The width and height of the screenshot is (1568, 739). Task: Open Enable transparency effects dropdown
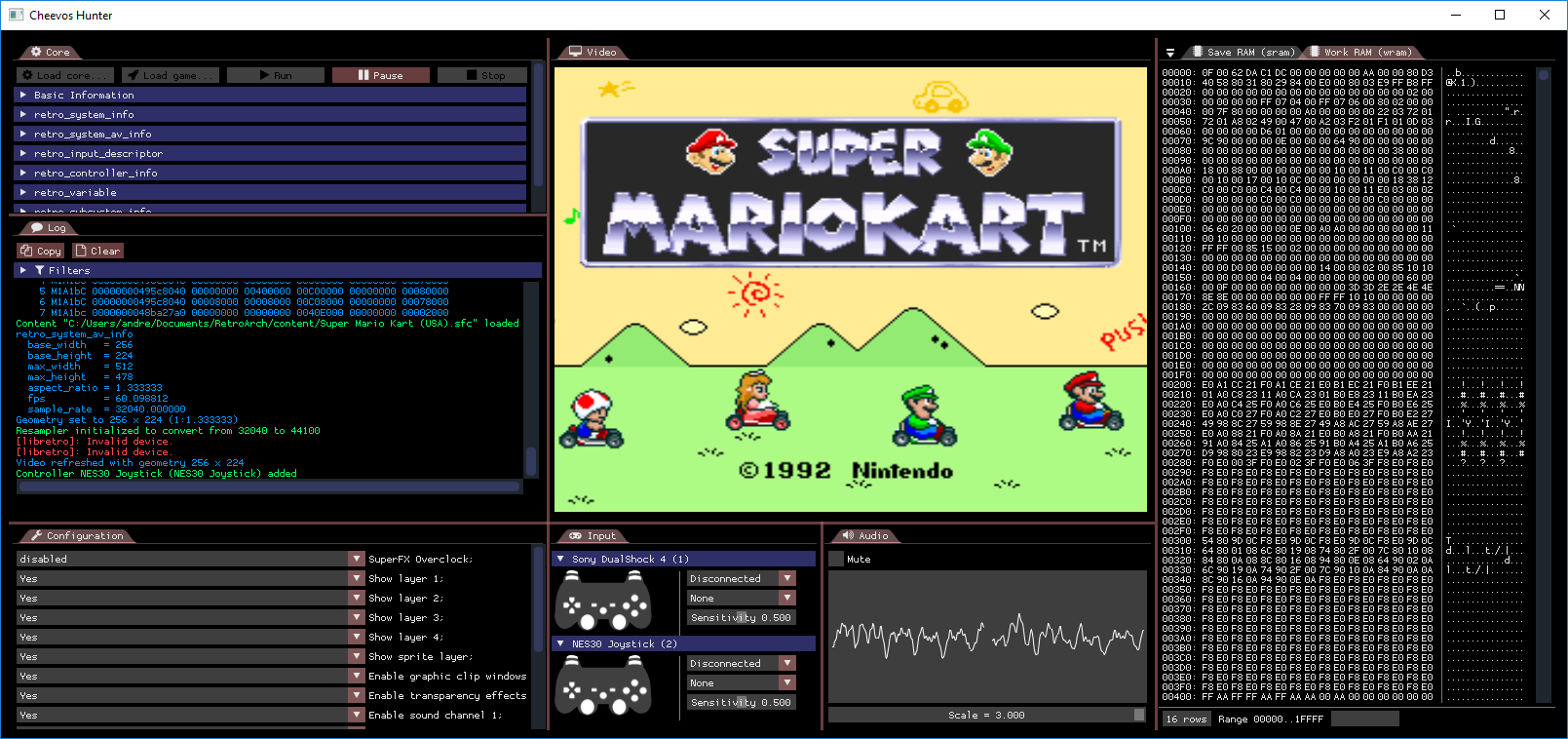point(190,695)
